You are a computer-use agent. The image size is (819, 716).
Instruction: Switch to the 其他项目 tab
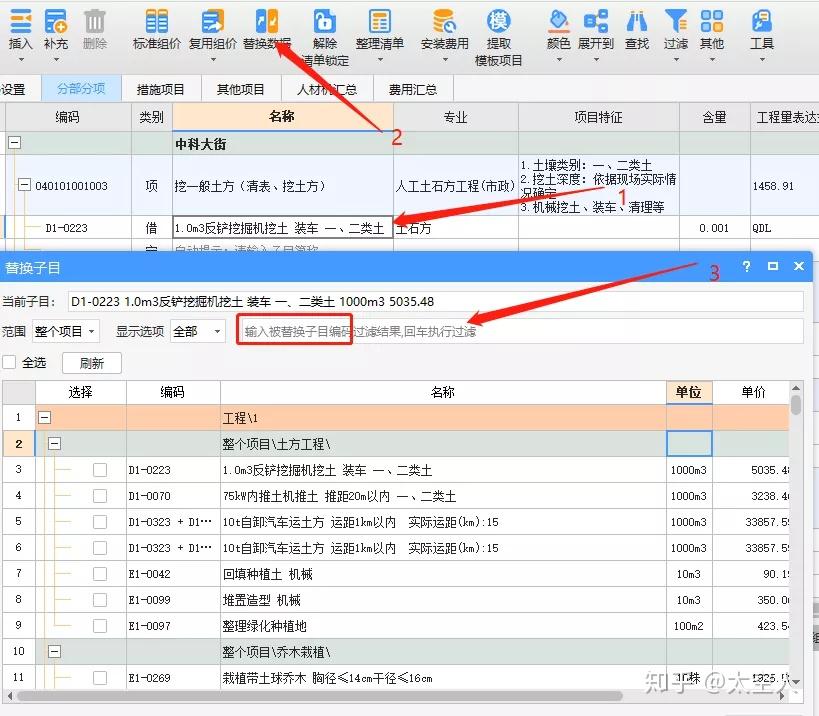click(x=241, y=89)
